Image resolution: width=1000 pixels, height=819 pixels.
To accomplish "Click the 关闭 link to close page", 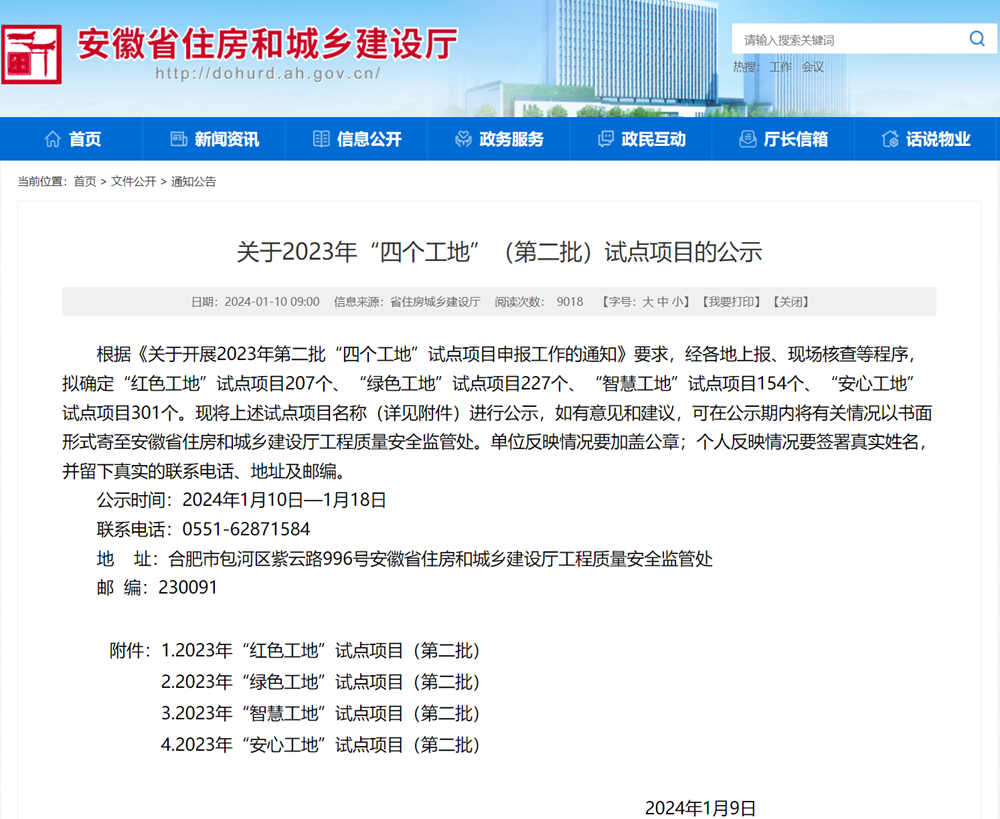I will (x=790, y=302).
